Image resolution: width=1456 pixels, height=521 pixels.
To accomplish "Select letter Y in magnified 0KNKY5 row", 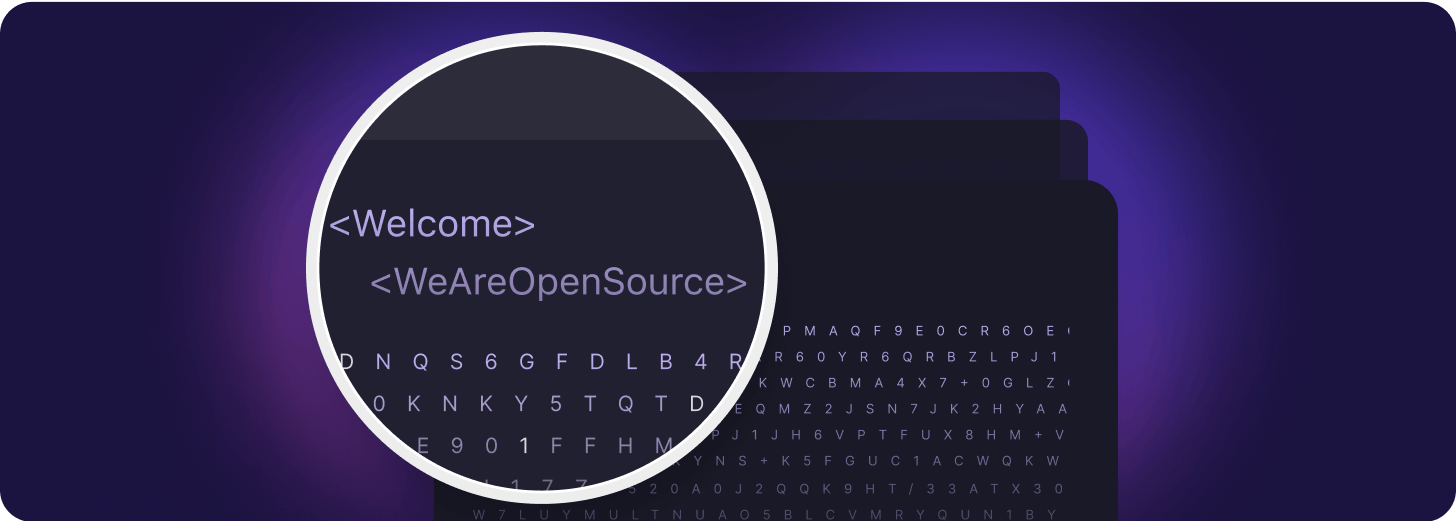I will [x=520, y=404].
